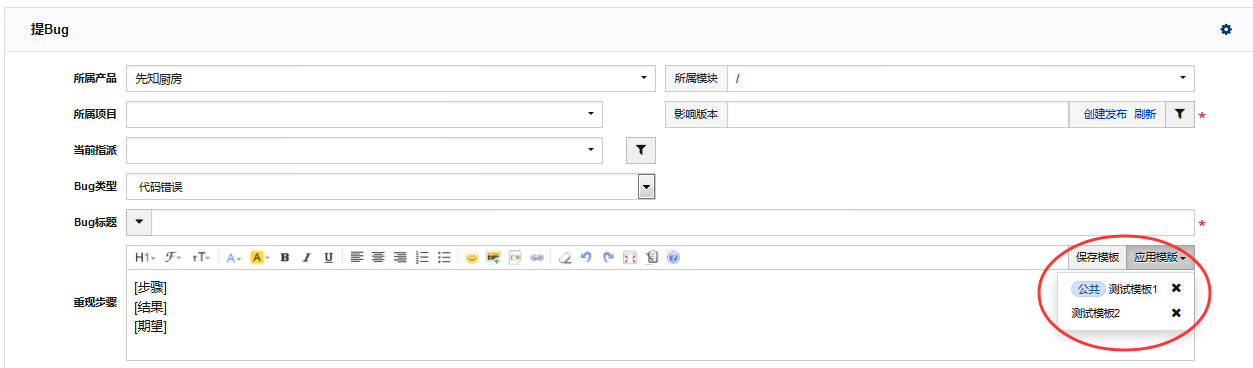This screenshot has height=368, width=1253.
Task: Open the 所属模块 dropdown
Action: 961,78
